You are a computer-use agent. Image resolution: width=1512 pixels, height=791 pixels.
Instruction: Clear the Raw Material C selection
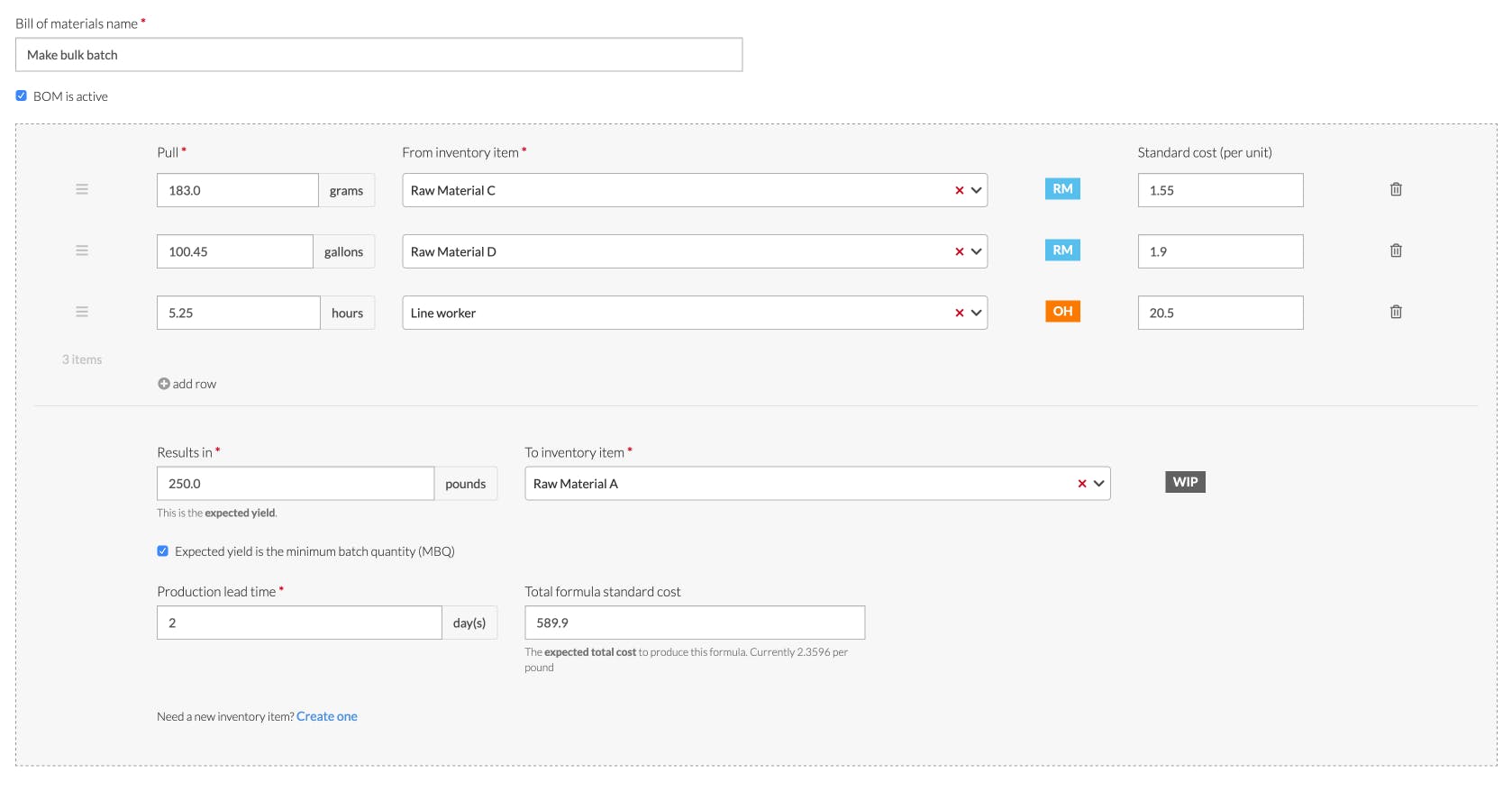click(960, 190)
